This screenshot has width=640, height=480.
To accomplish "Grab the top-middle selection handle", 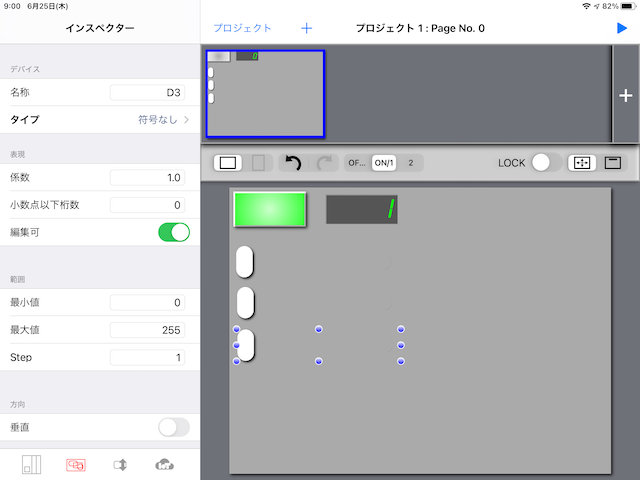I will pyautogui.click(x=319, y=329).
